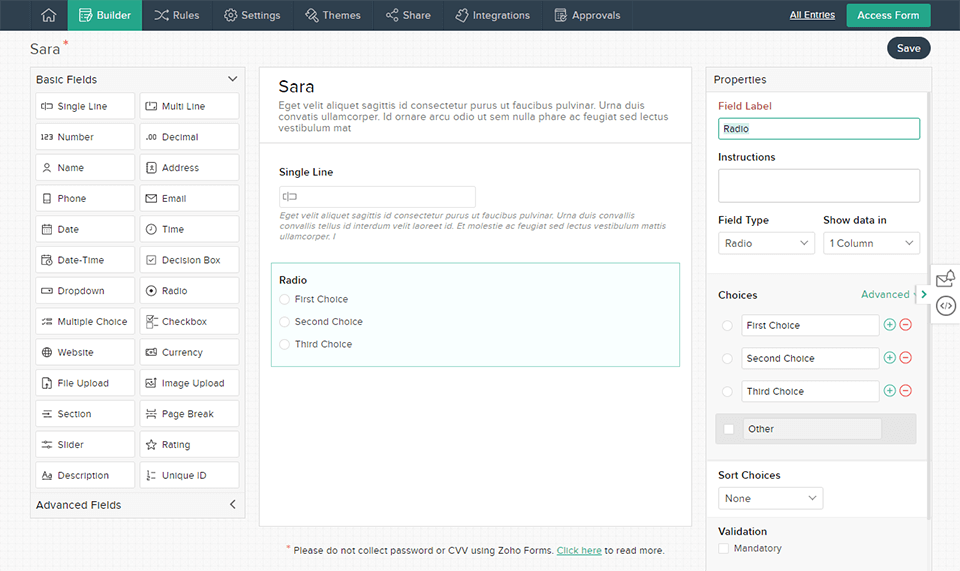
Task: Add a Radio field from Basic Fields
Action: [x=189, y=291]
